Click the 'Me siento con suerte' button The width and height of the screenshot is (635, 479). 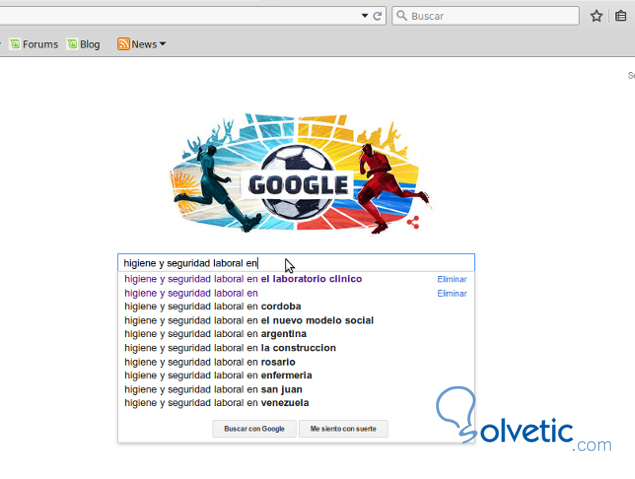pos(343,429)
